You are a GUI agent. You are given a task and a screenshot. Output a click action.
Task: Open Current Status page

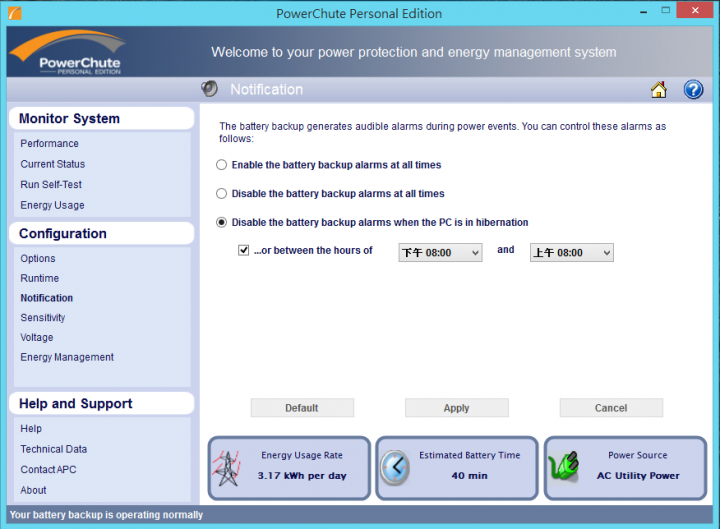coord(52,164)
